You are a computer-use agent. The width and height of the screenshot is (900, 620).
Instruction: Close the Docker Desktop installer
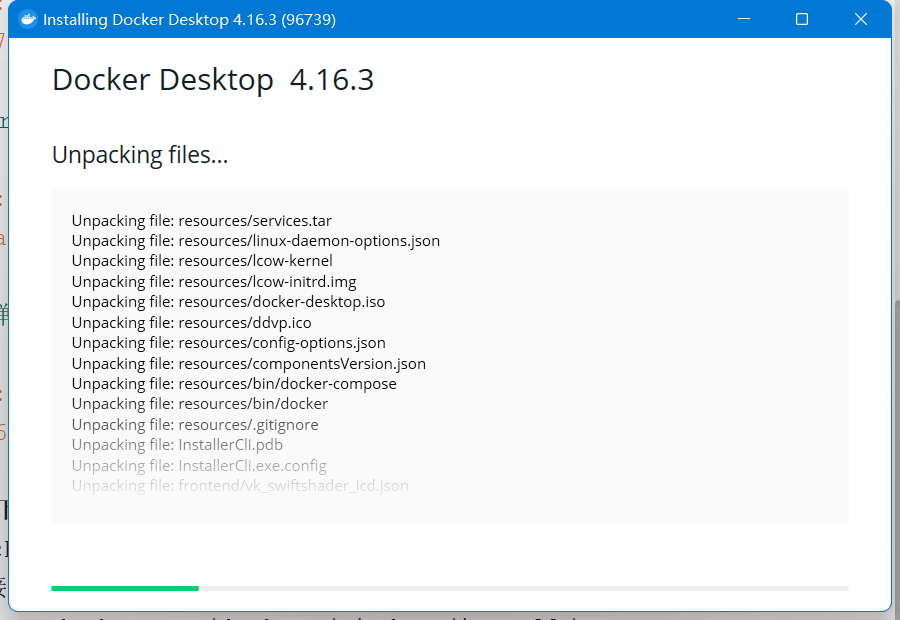[x=861, y=18]
